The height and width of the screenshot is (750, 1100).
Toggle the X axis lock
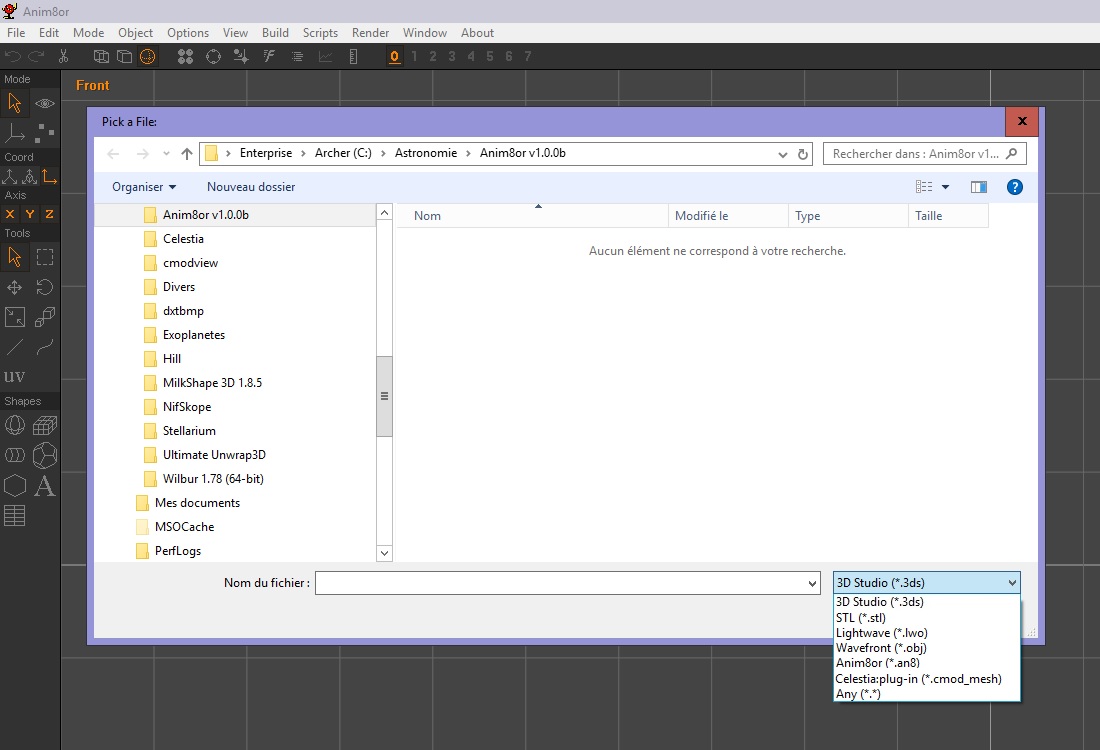[10, 215]
